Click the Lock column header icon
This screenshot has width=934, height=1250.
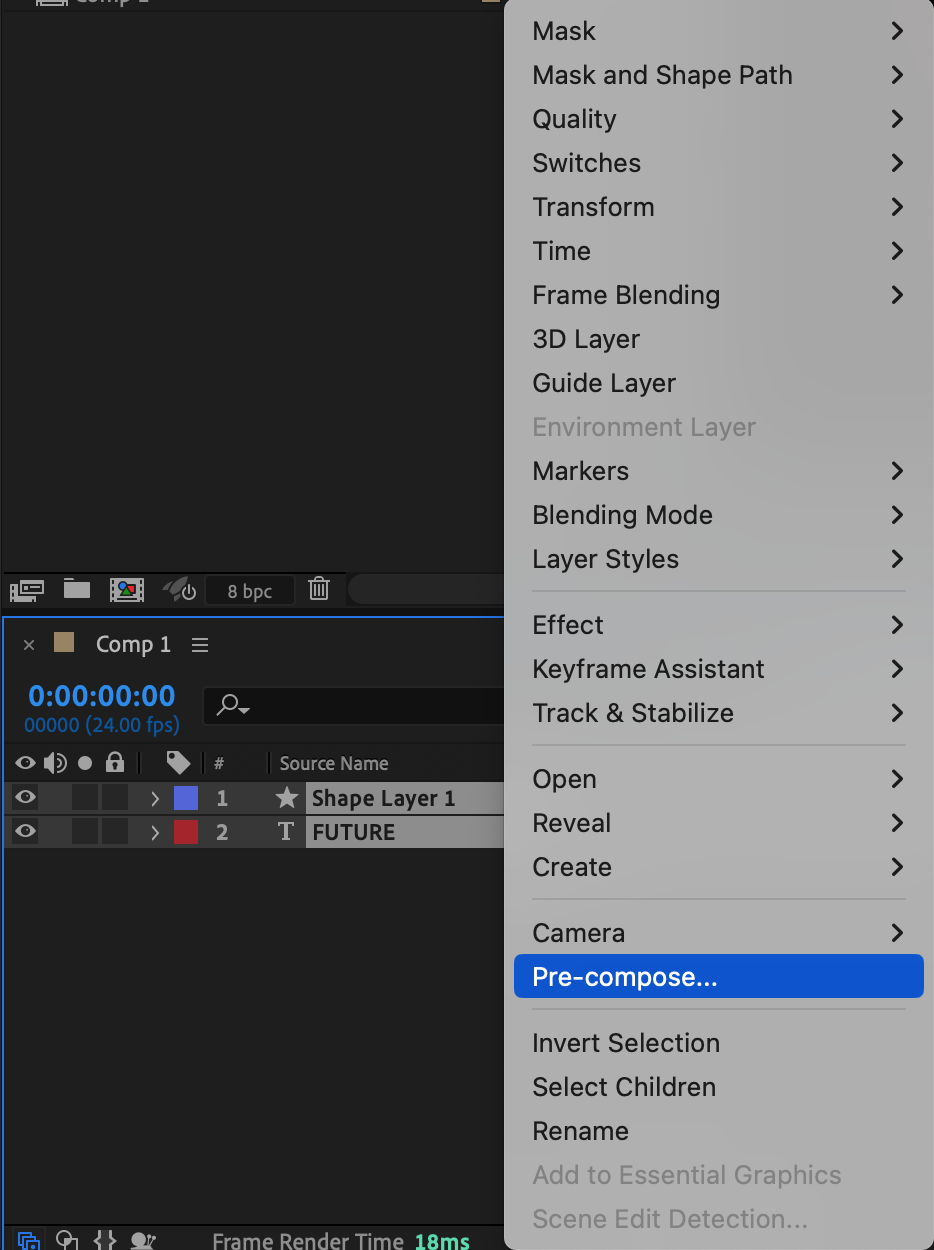point(115,763)
